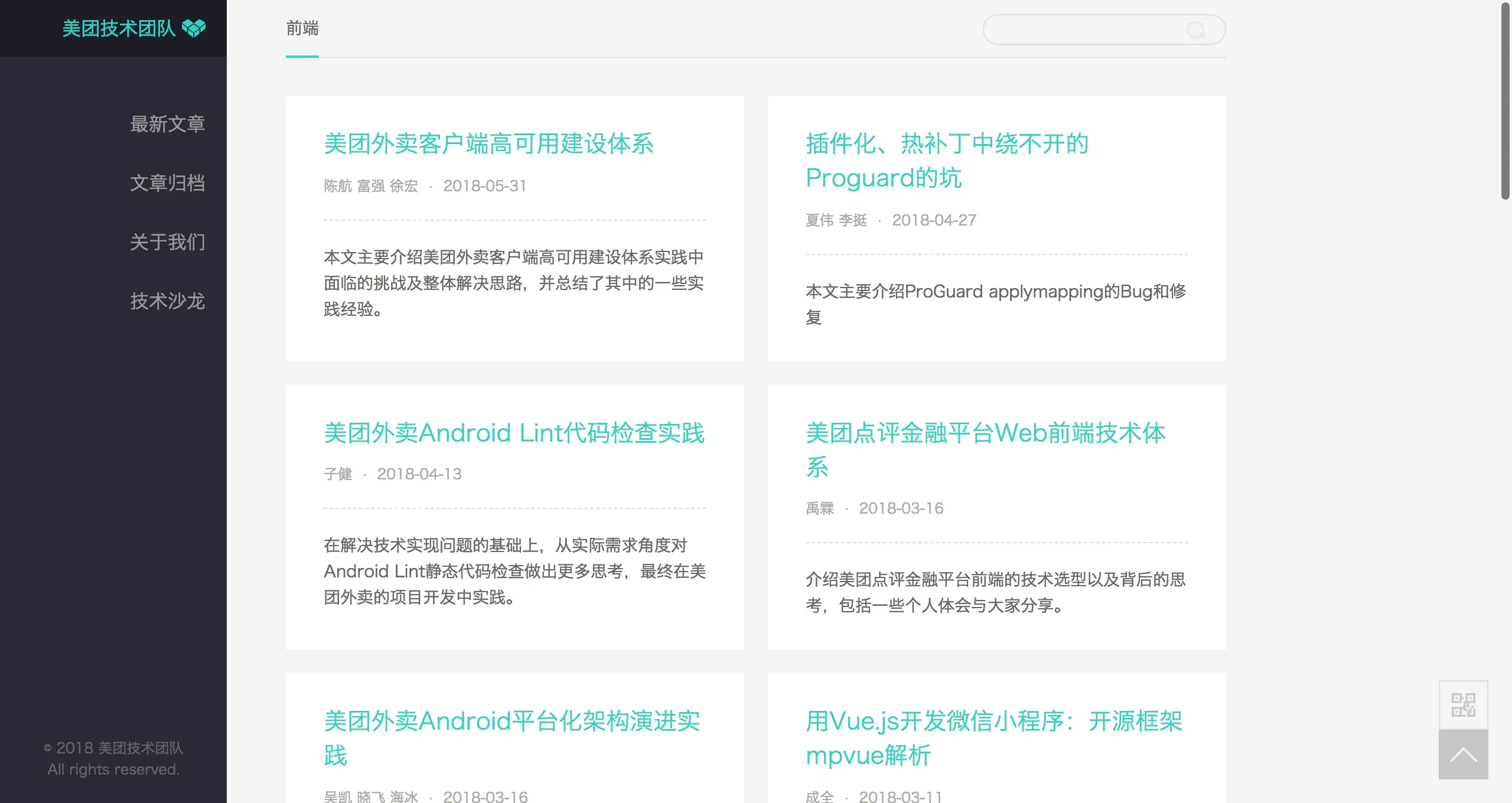Screen dimensions: 1512x803
Task: Open article 美团外卖客户端高可用建设体系
Action: tap(488, 144)
